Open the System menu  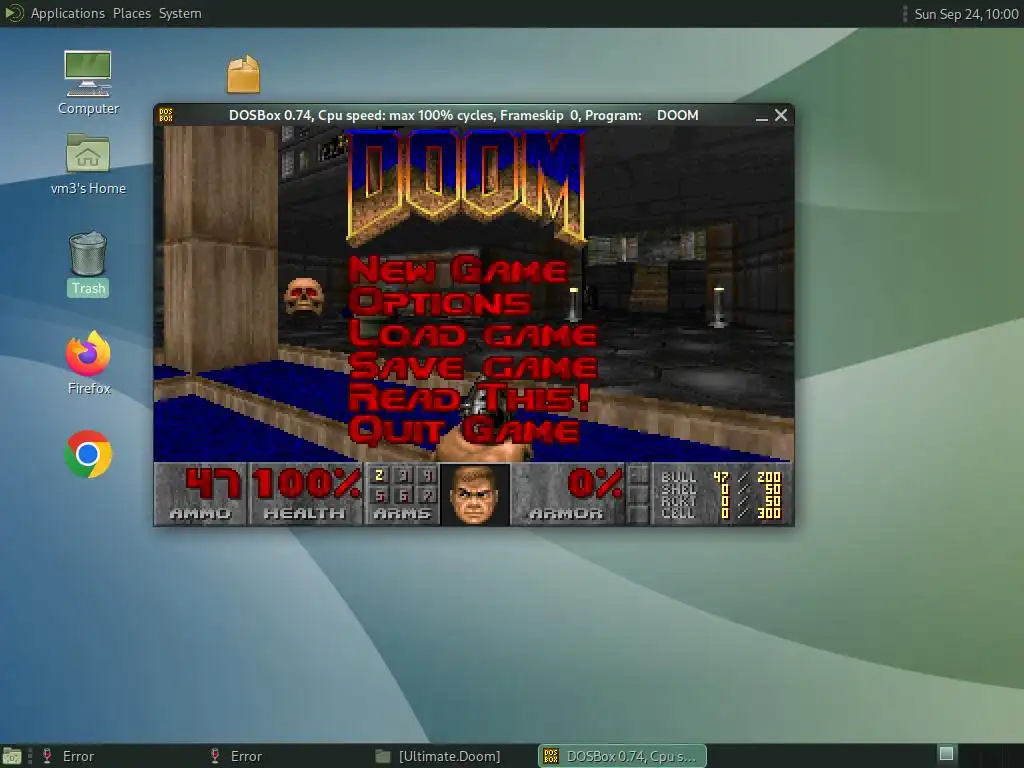pyautogui.click(x=180, y=13)
